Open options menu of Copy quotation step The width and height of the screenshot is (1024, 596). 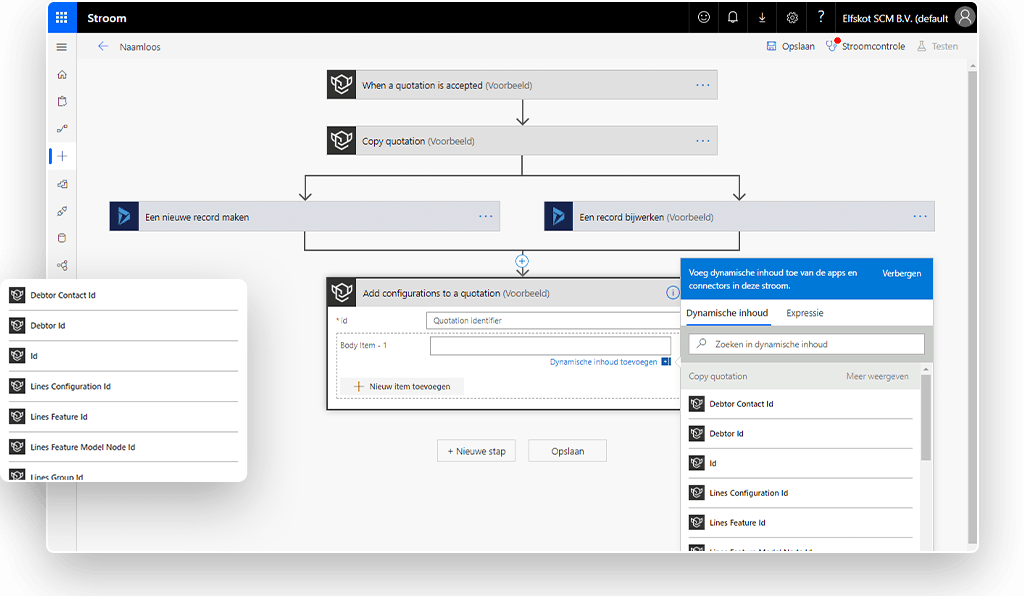tap(703, 141)
